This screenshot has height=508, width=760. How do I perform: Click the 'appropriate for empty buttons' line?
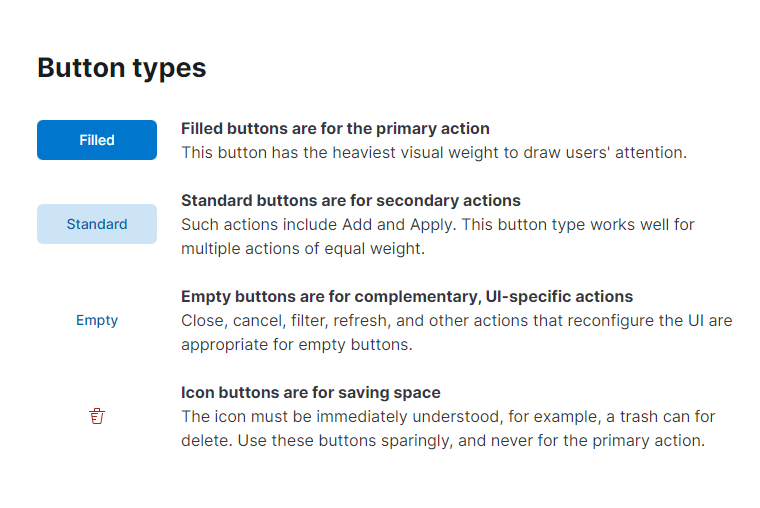click(297, 345)
